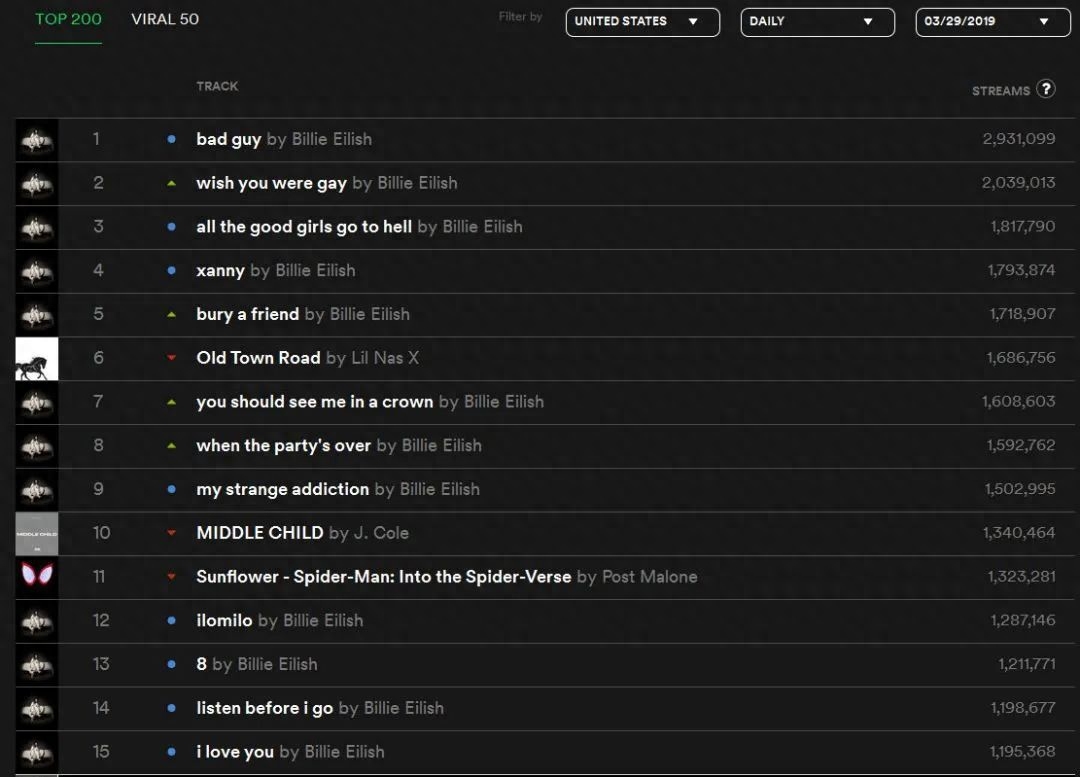Click the Streams help question mark icon
The image size is (1080, 777).
click(1046, 89)
